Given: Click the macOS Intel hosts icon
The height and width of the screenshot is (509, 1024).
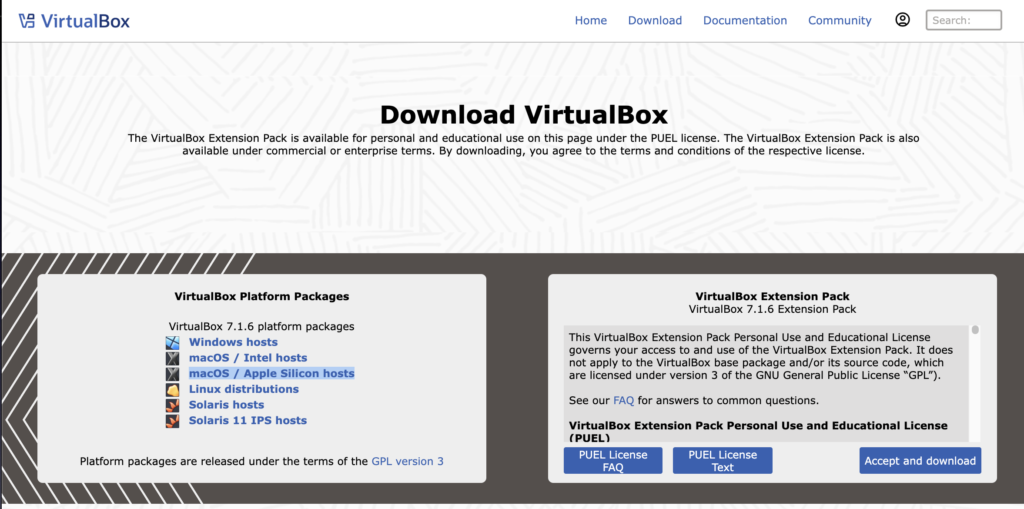Looking at the screenshot, I should [173, 358].
